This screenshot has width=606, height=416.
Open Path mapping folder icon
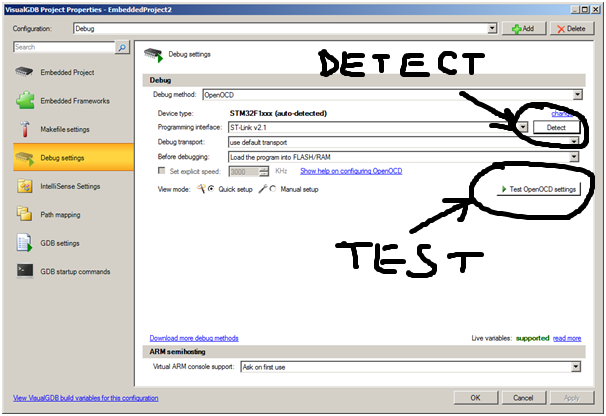(x=25, y=214)
